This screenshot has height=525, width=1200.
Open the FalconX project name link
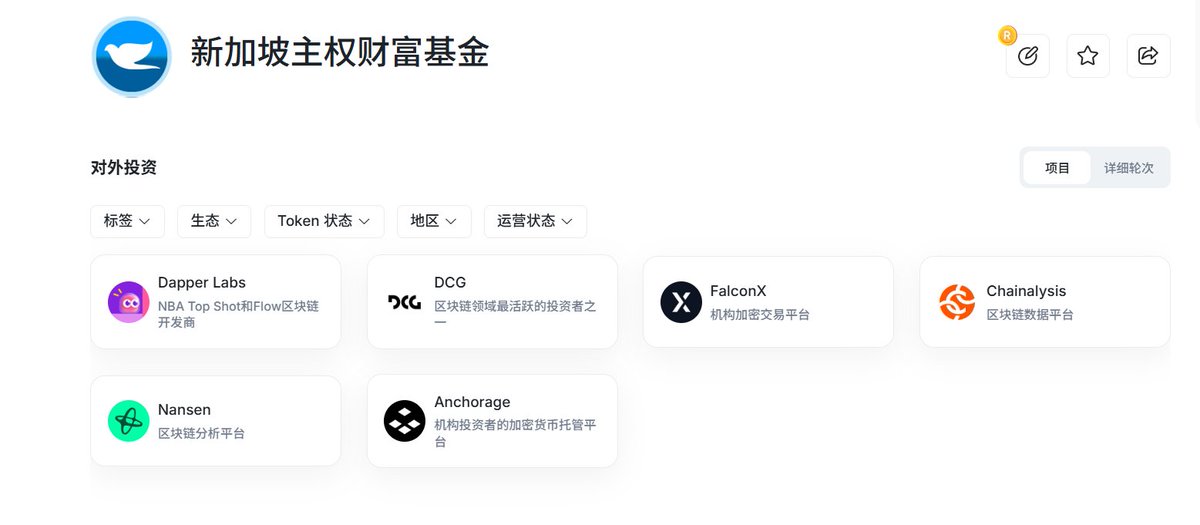tap(738, 291)
